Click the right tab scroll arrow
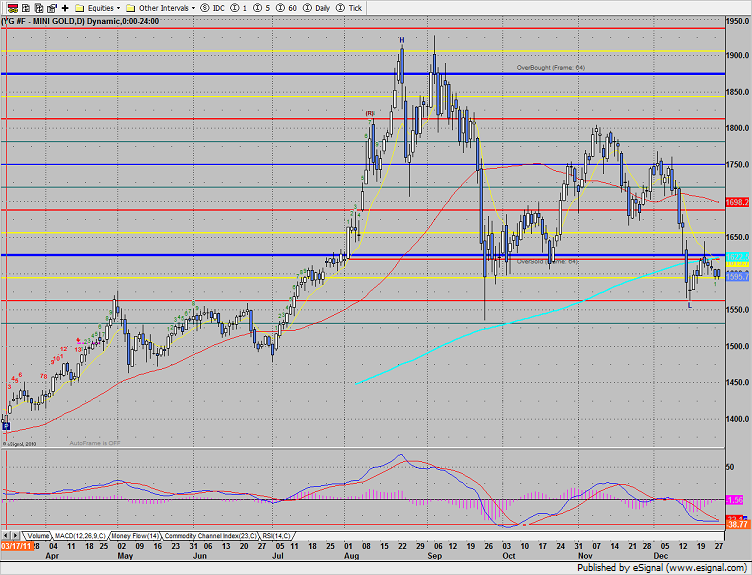Screen dimensions: 752x575 [x=15, y=536]
